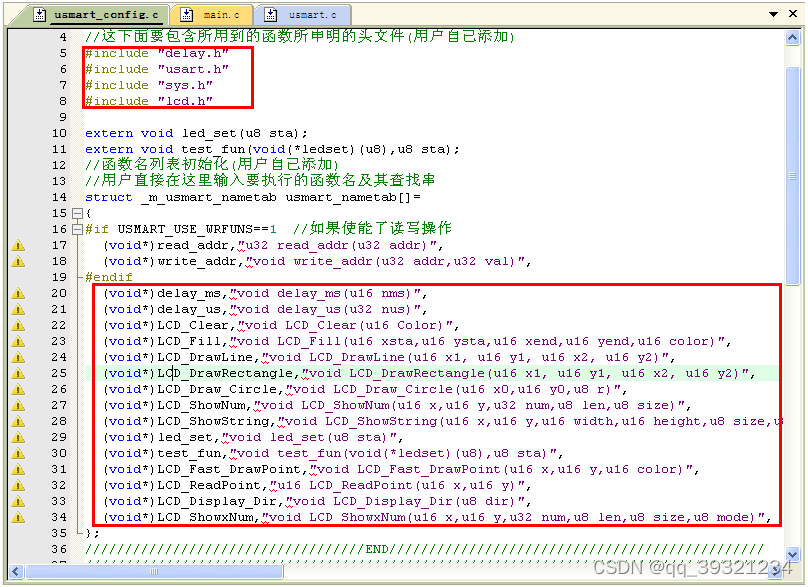808x587 pixels.
Task: Click the warning icon on line 27
Action: [x=18, y=405]
